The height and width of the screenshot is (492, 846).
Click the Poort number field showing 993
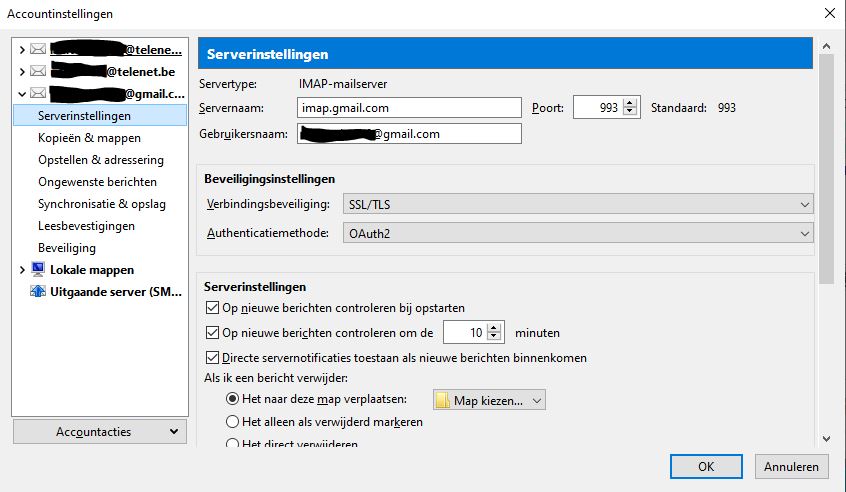click(598, 107)
